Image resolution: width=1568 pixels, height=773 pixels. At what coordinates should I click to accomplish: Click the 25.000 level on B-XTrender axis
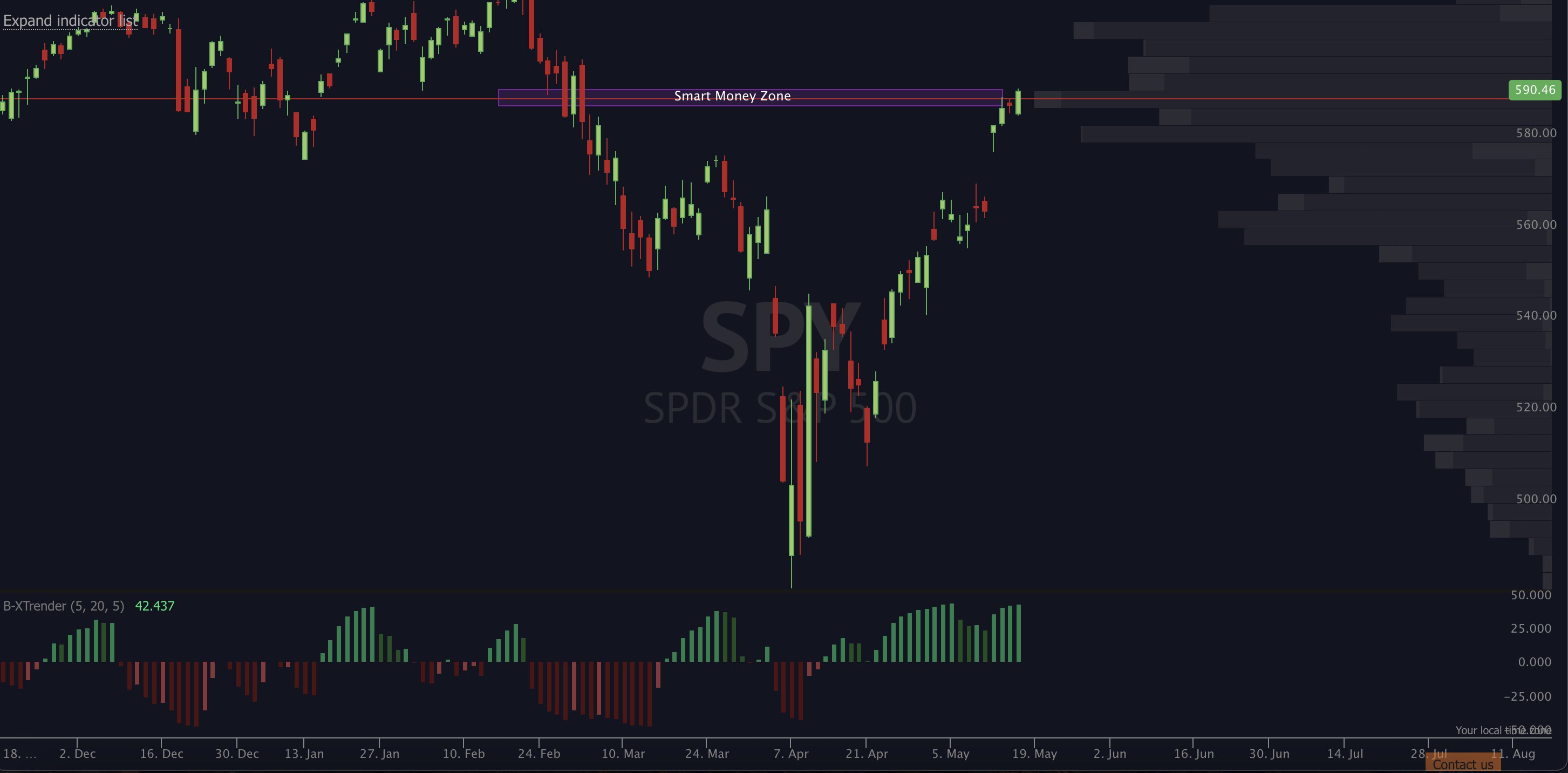[1530, 628]
